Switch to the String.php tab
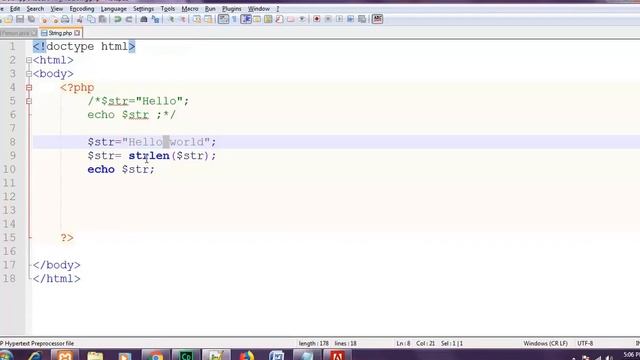Viewport: 640px width, 360px height. pyautogui.click(x=60, y=33)
